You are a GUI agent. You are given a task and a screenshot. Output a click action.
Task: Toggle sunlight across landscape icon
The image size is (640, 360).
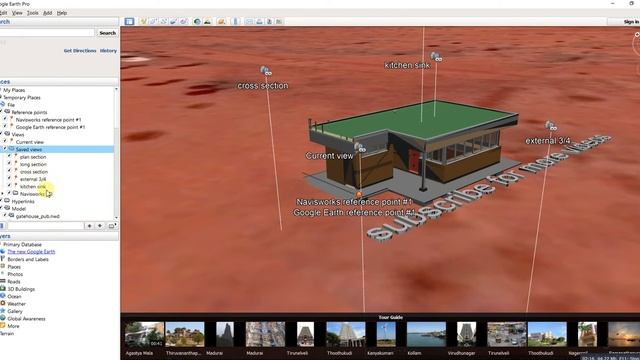(x=207, y=21)
